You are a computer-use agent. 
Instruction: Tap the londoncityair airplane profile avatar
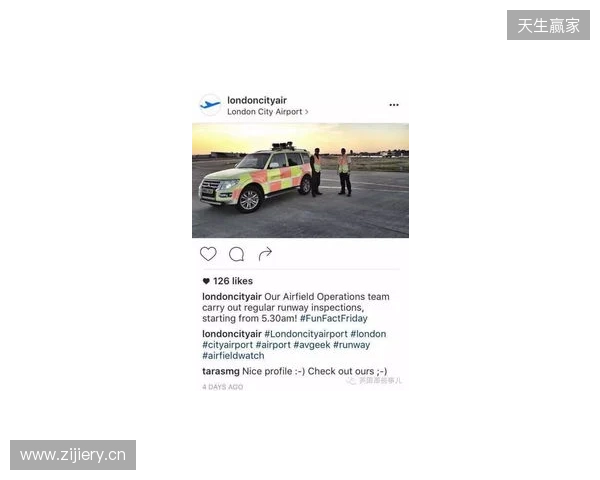pos(210,105)
